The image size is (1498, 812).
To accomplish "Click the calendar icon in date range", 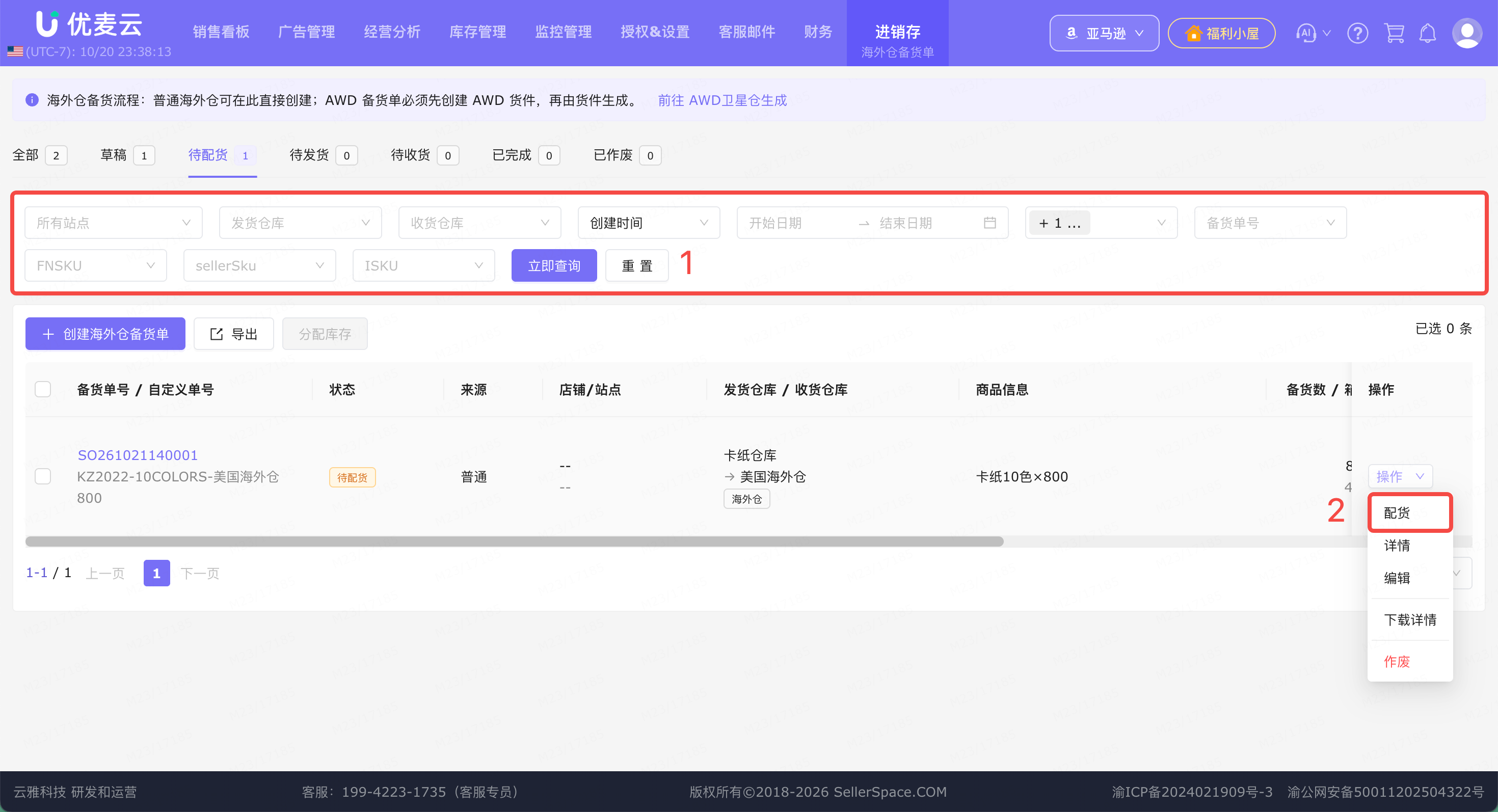I will [x=989, y=223].
